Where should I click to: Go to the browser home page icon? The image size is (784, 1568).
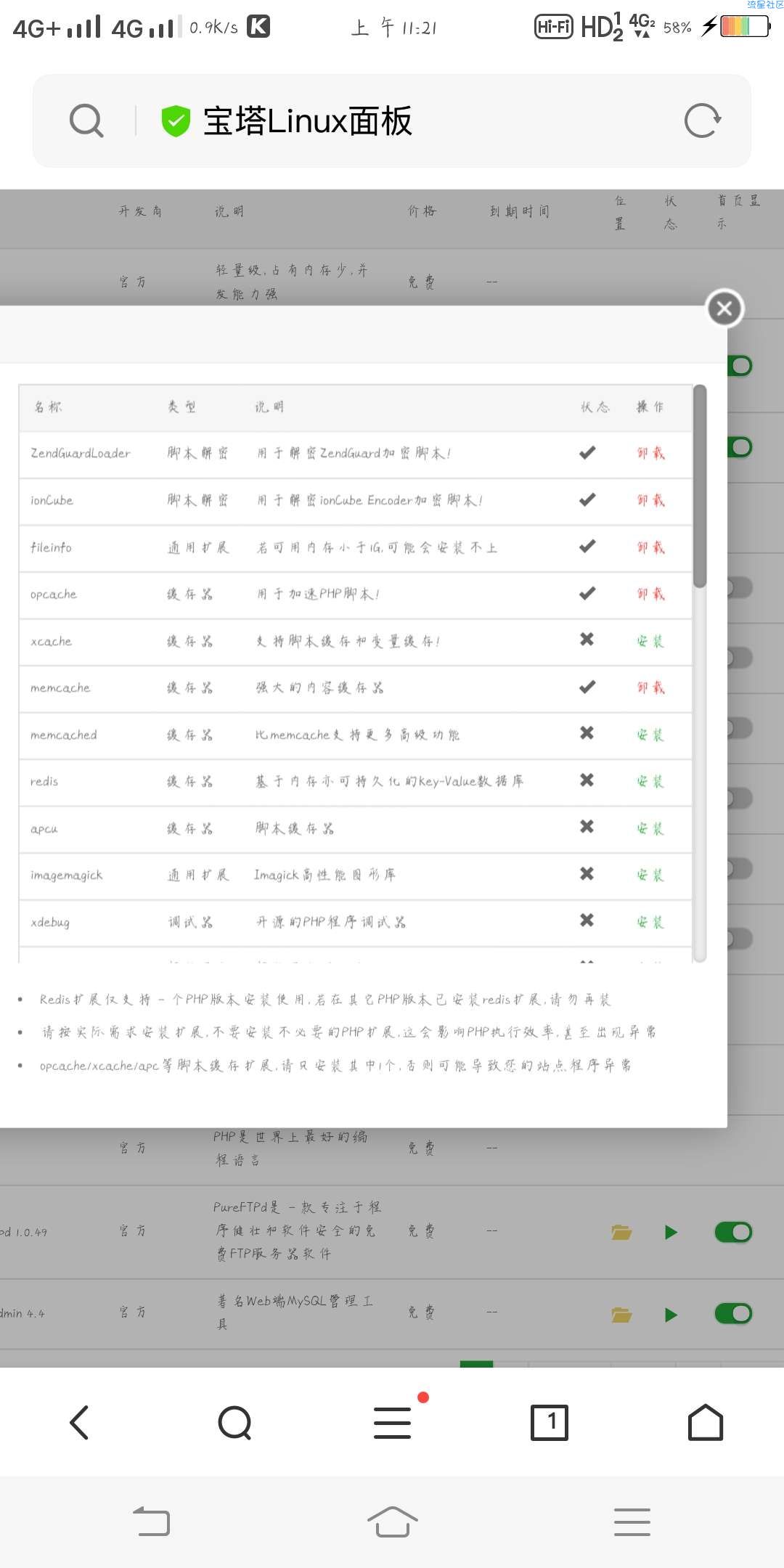pyautogui.click(x=706, y=1422)
